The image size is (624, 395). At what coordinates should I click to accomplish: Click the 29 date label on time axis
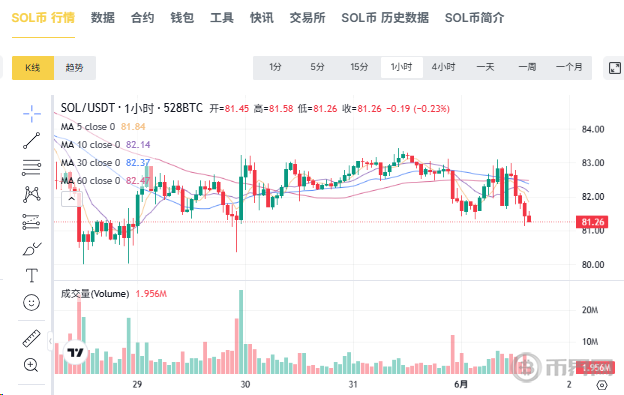click(137, 385)
